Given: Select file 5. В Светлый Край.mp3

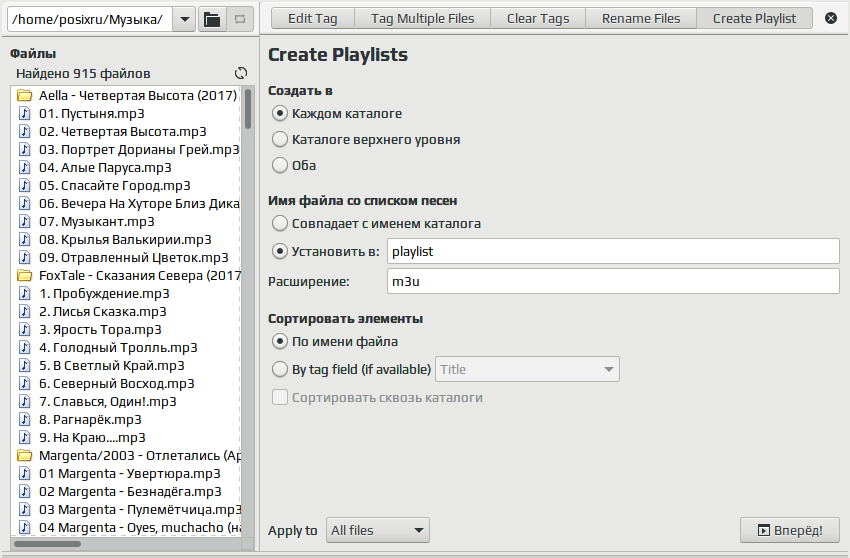Looking at the screenshot, I should click(x=112, y=365).
